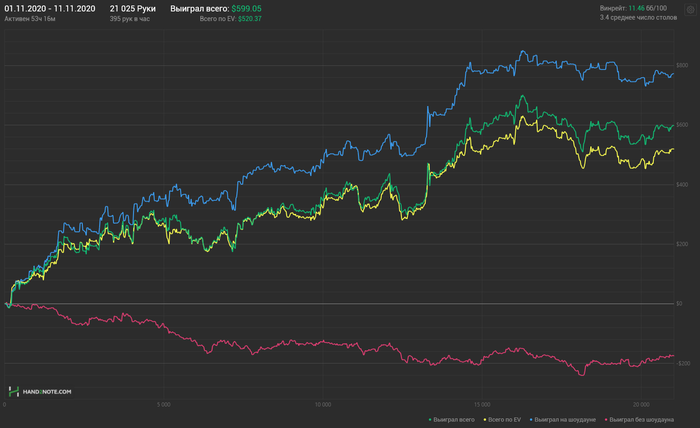Open graph settings gear icon

690,10
